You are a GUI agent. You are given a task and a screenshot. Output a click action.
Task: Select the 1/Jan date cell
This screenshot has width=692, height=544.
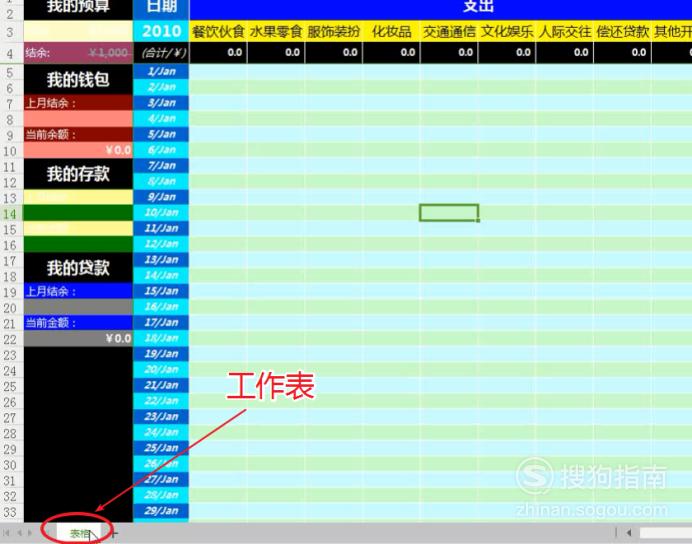click(161, 71)
